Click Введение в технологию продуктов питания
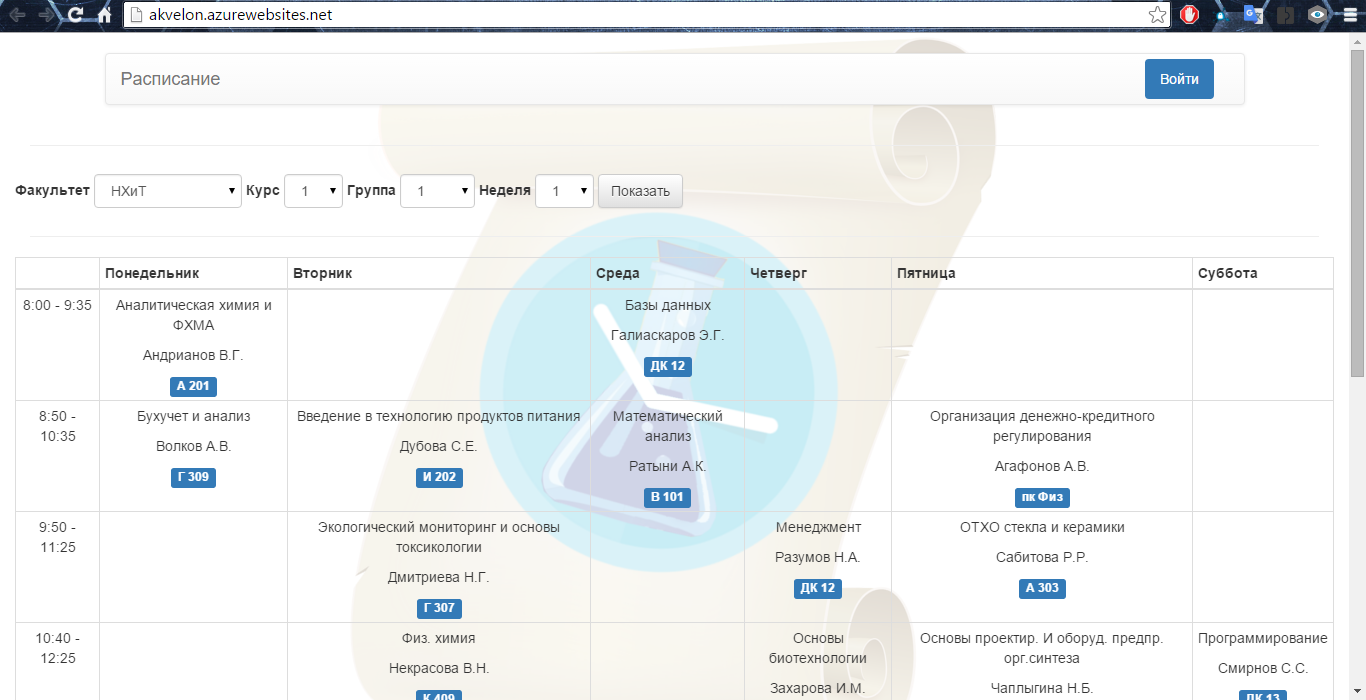1366x700 pixels. pos(439,417)
